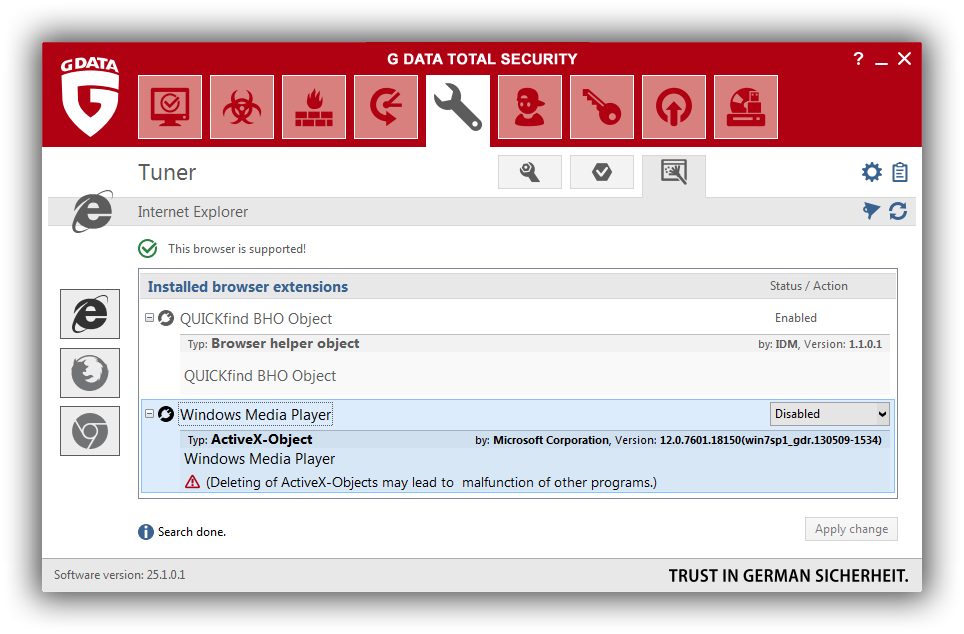Switch to the Browser Cleaner tab
Image resolution: width=964 pixels, height=634 pixels.
pos(674,174)
